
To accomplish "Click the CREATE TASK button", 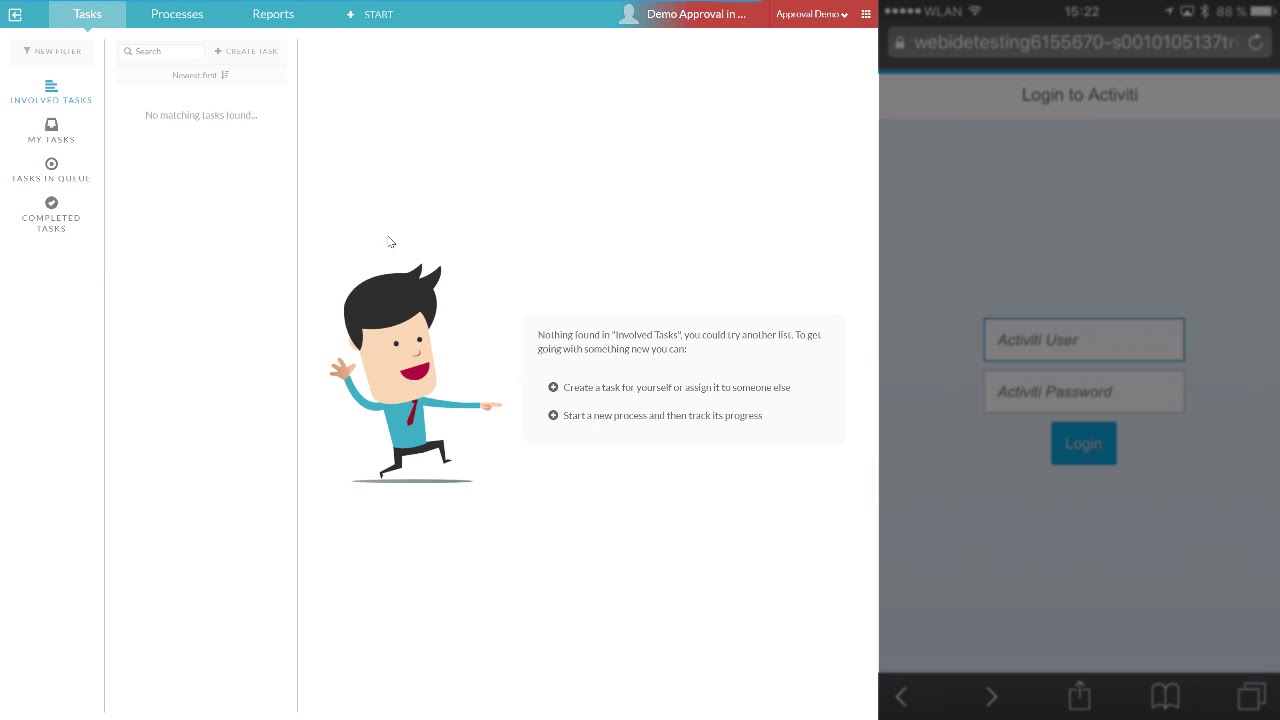I will (246, 51).
